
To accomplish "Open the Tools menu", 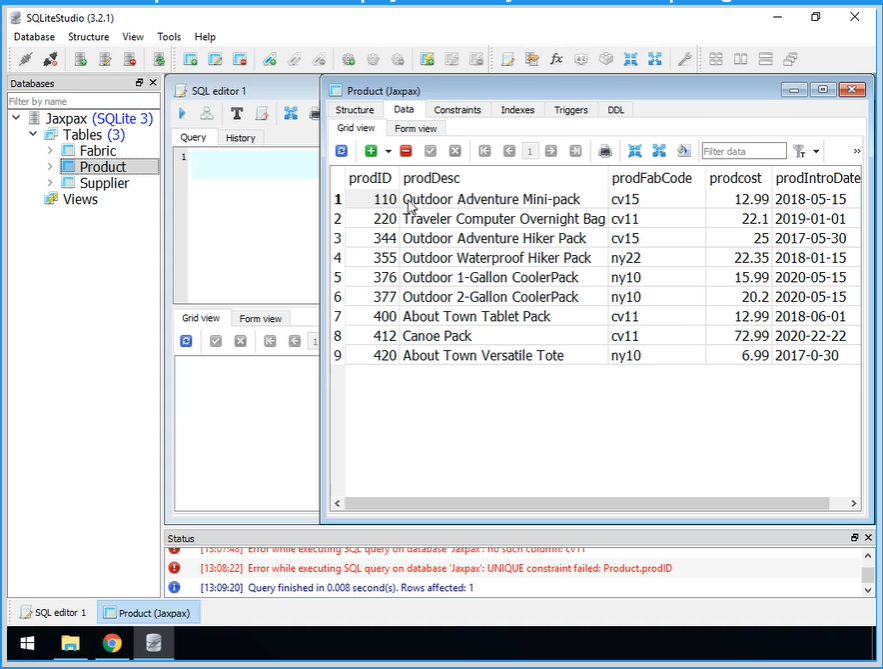I will 169,37.
